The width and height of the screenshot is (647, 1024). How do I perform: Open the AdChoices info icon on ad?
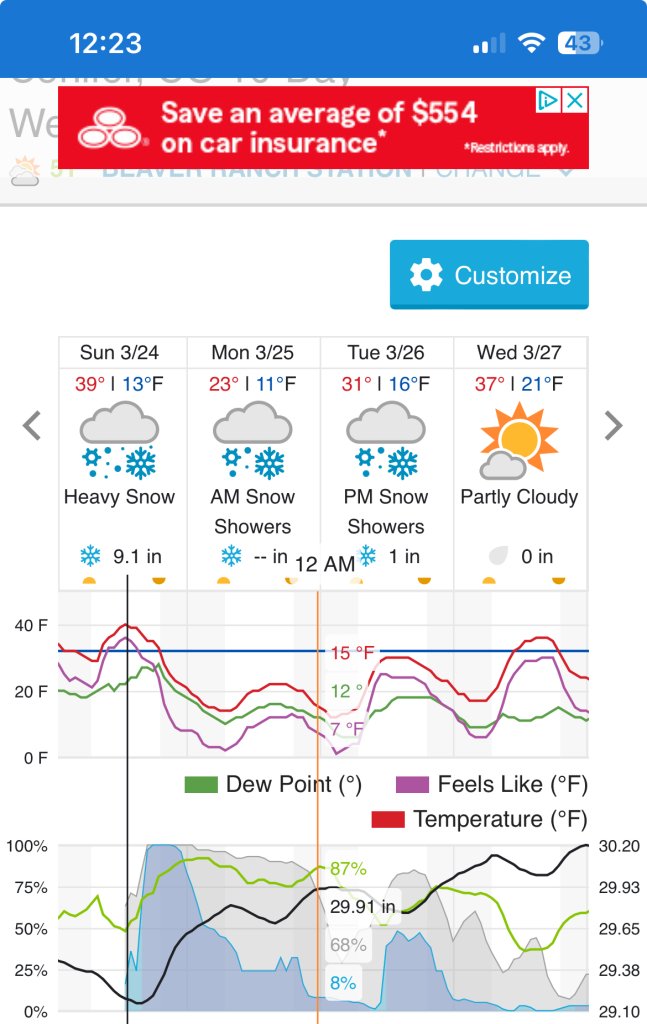point(547,100)
